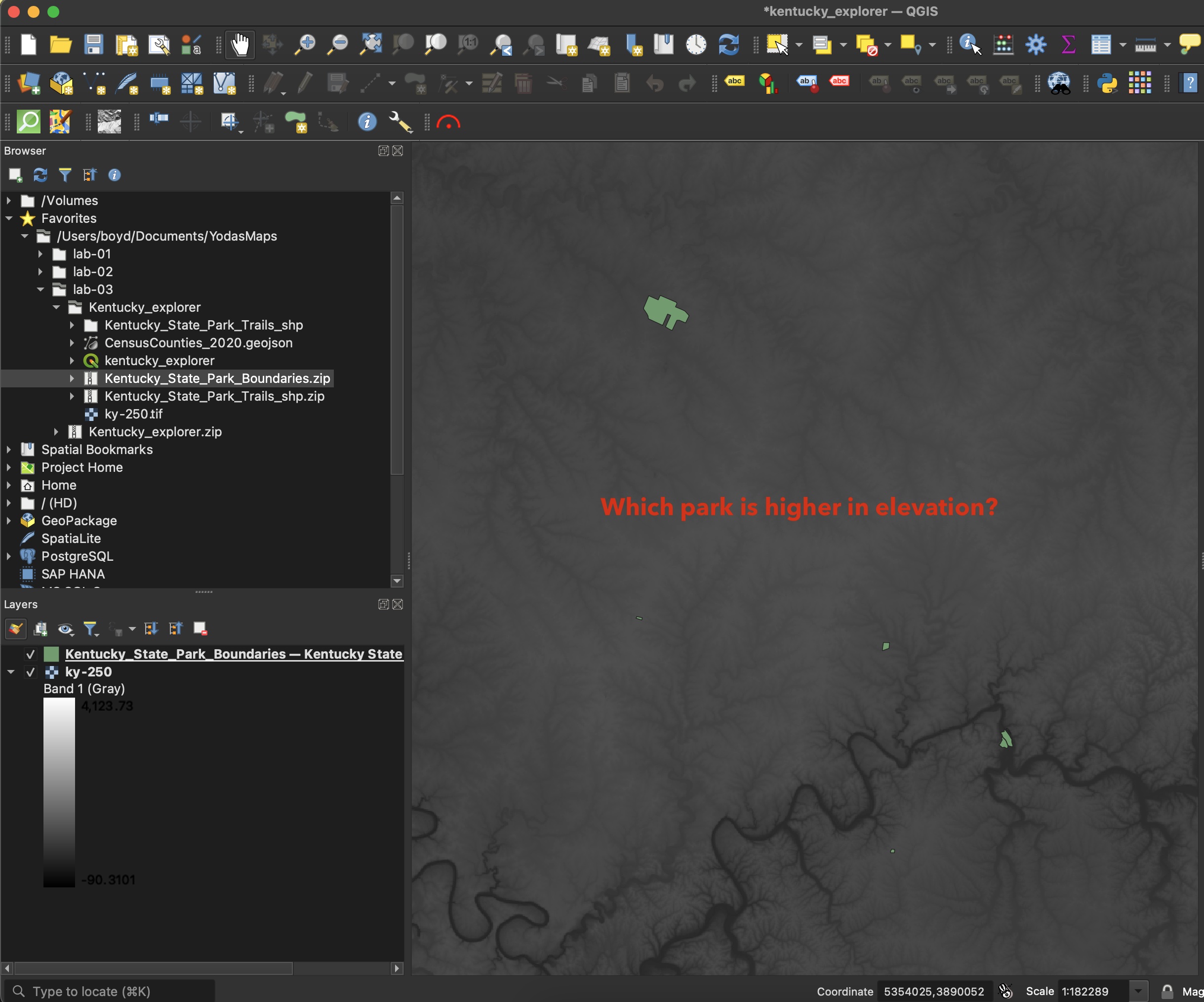Select PostgreSQL in Browser tree
Image resolution: width=1204 pixels, height=1002 pixels.
[x=77, y=556]
